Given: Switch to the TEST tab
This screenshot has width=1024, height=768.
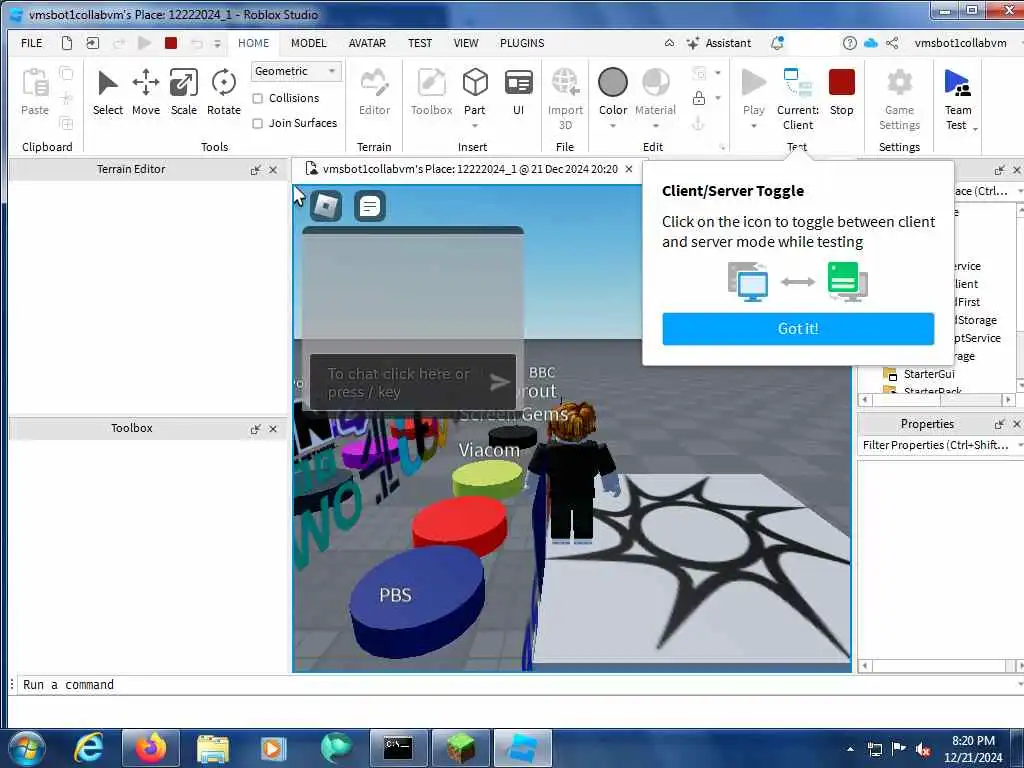Looking at the screenshot, I should [420, 43].
